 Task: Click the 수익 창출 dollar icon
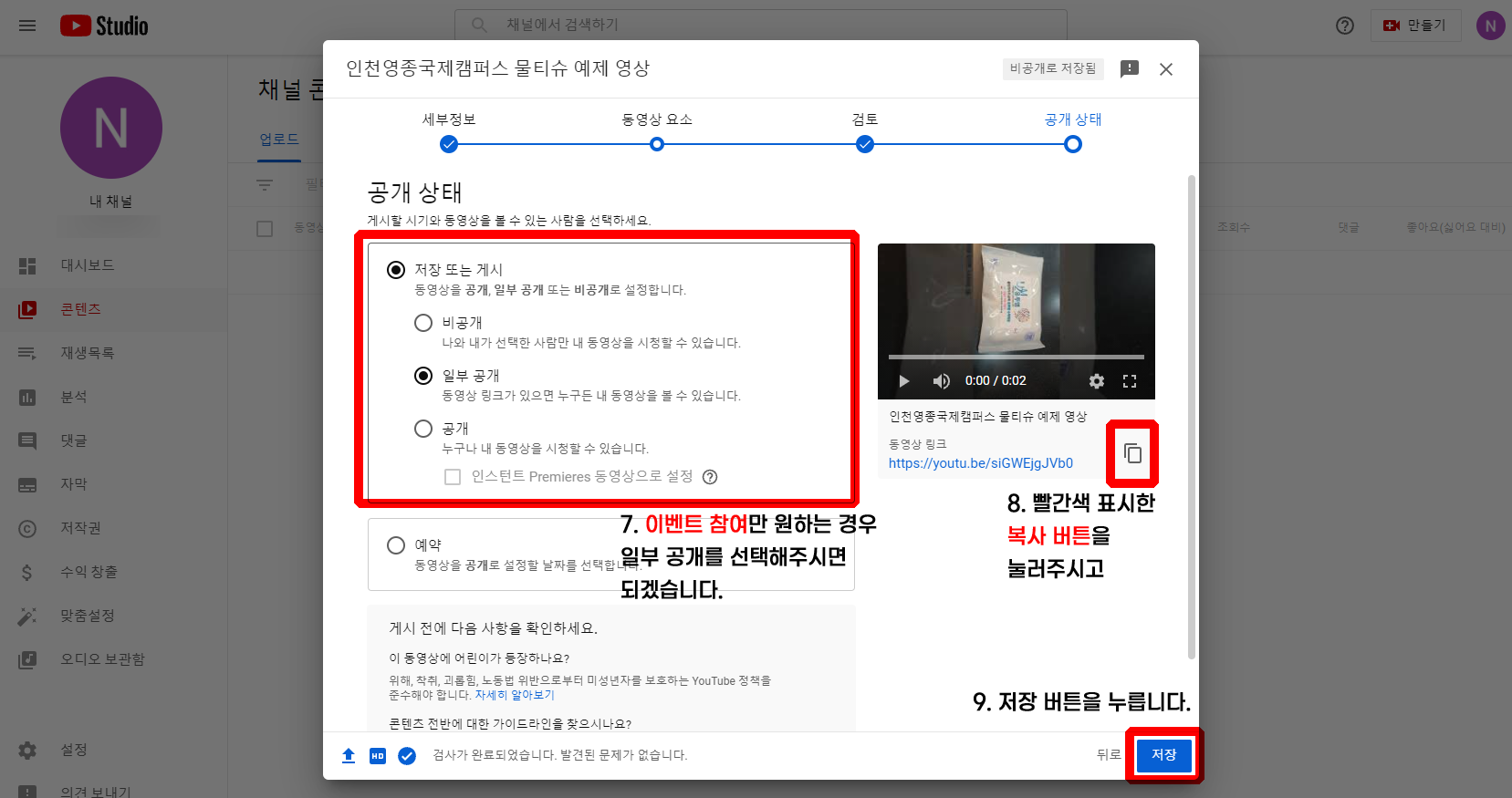pyautogui.click(x=27, y=572)
